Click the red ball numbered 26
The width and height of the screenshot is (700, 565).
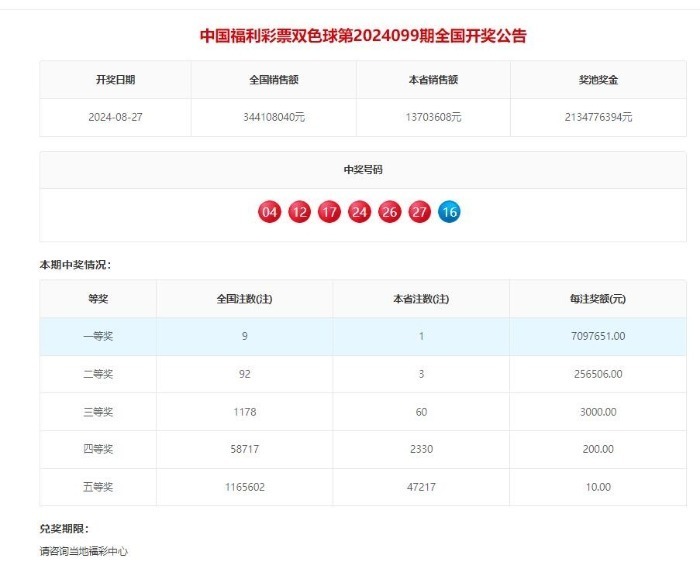pos(389,212)
